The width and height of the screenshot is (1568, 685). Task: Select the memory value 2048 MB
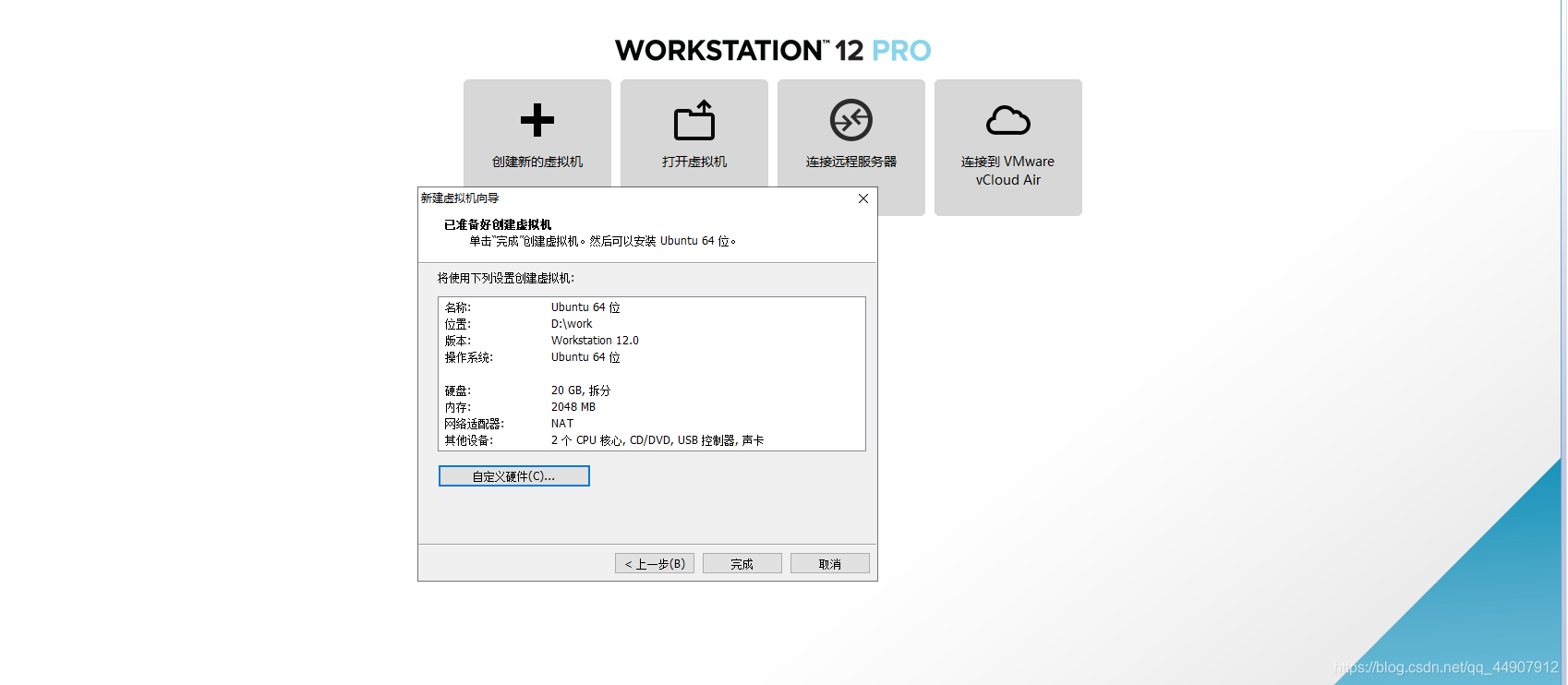click(x=573, y=407)
